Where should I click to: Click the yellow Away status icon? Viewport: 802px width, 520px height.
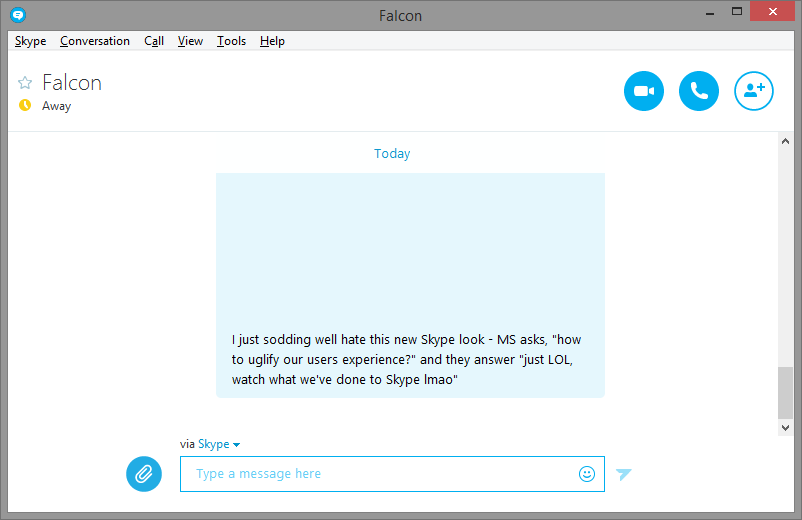25,105
